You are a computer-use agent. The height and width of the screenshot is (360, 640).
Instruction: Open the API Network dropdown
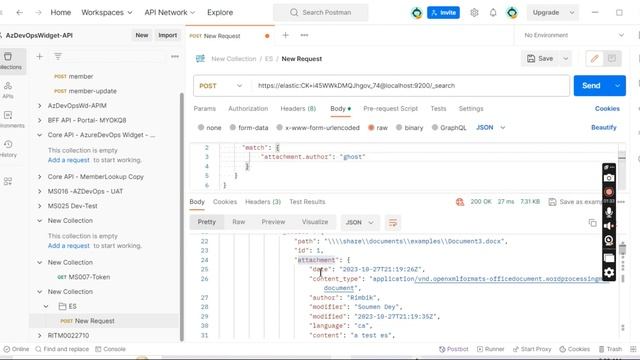(170, 13)
